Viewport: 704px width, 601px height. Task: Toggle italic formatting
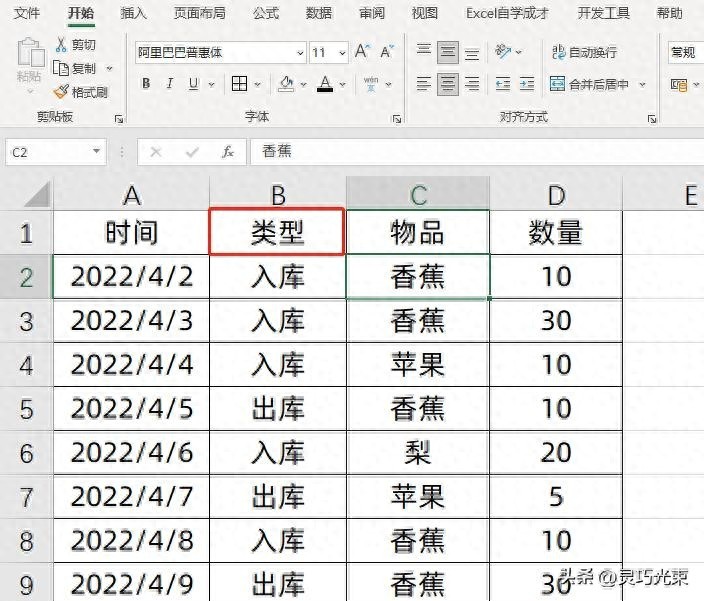[170, 83]
